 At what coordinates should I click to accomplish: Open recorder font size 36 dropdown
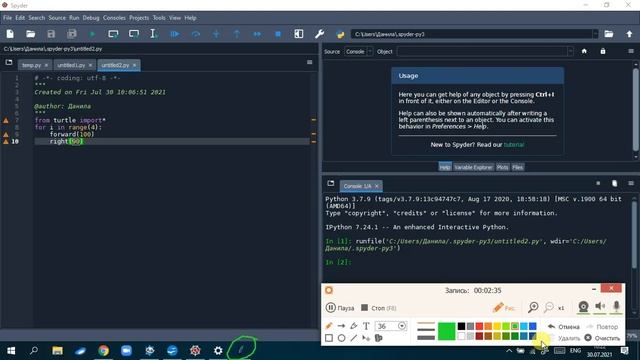(402, 326)
